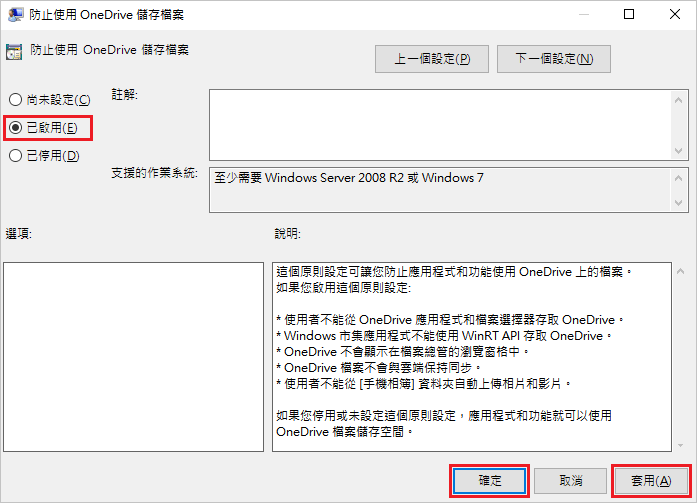The height and width of the screenshot is (503, 697).
Task: Click the 支援的作業系統 label
Action: tap(154, 173)
